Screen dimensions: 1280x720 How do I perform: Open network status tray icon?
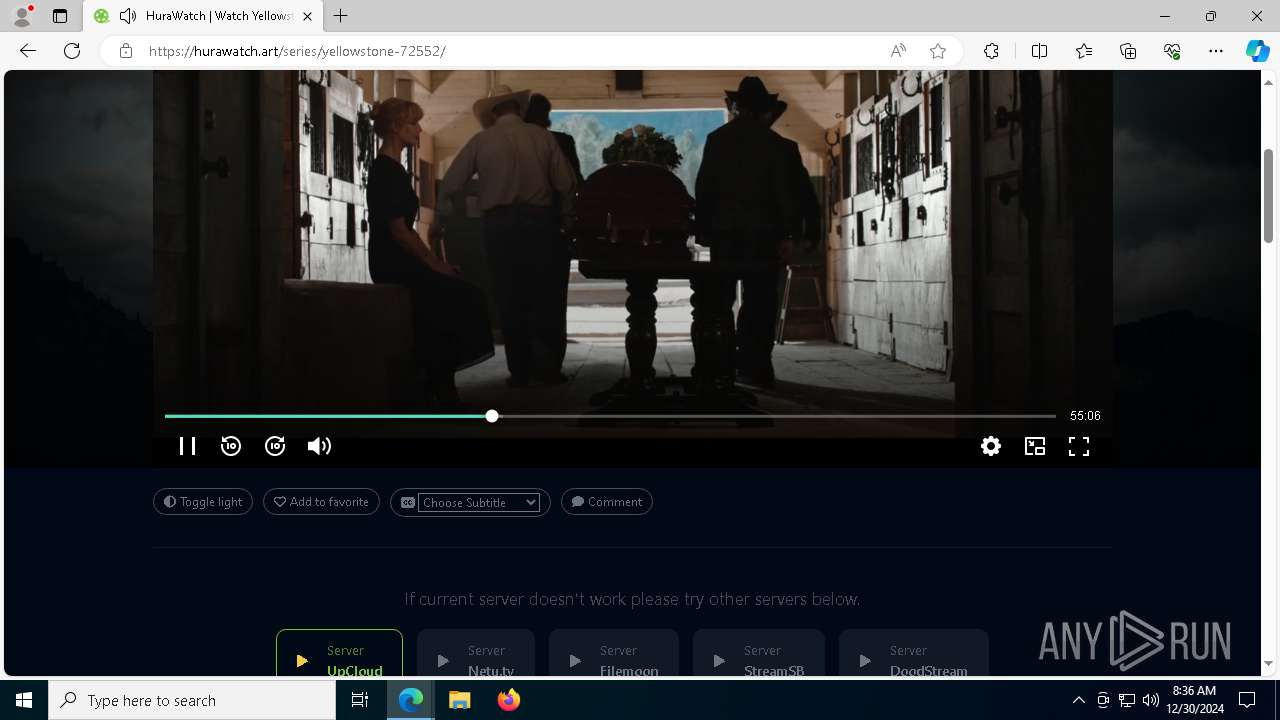1126,700
